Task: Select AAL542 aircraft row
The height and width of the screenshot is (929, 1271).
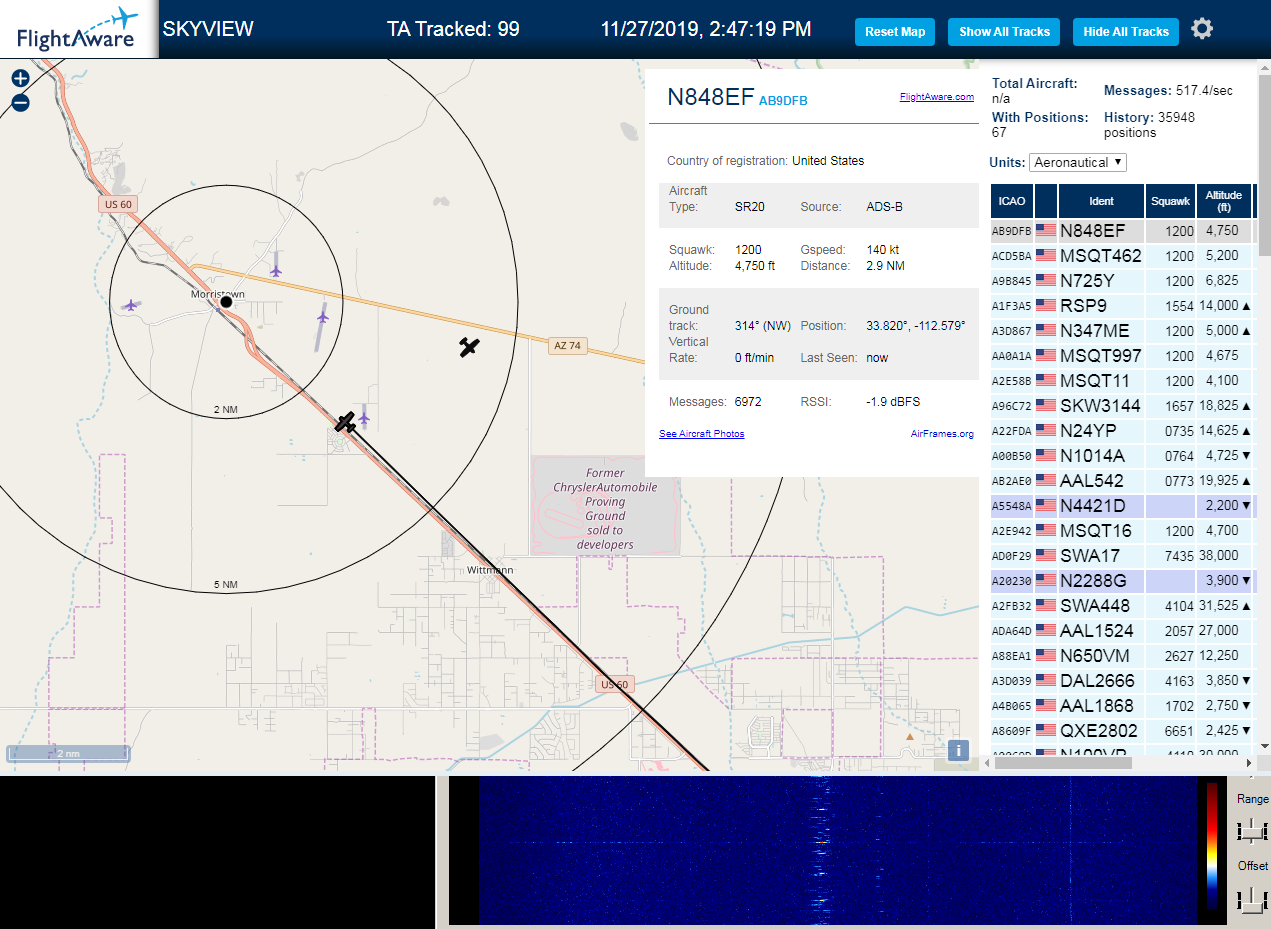Action: (1122, 481)
